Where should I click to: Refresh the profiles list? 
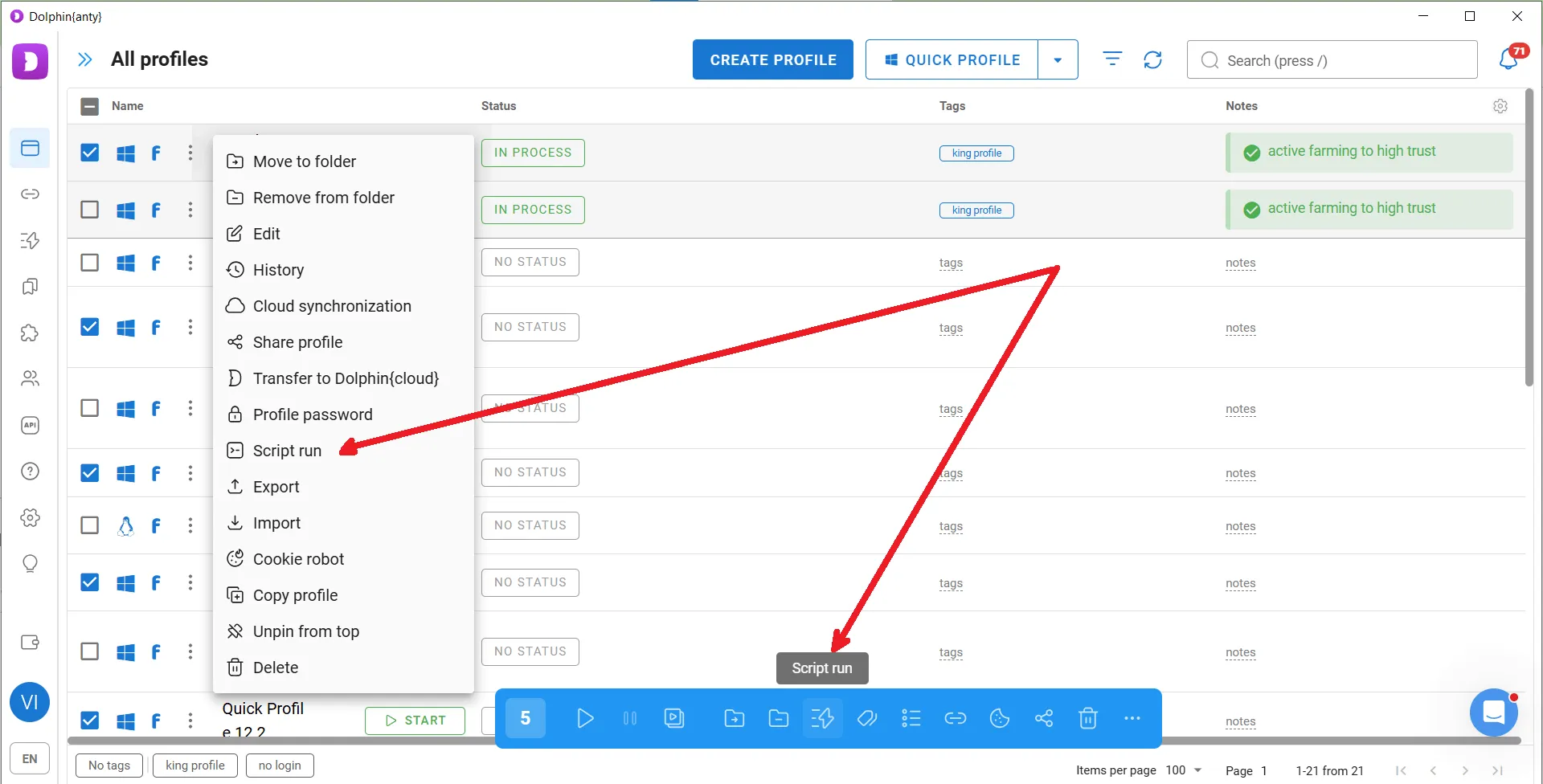(x=1152, y=59)
